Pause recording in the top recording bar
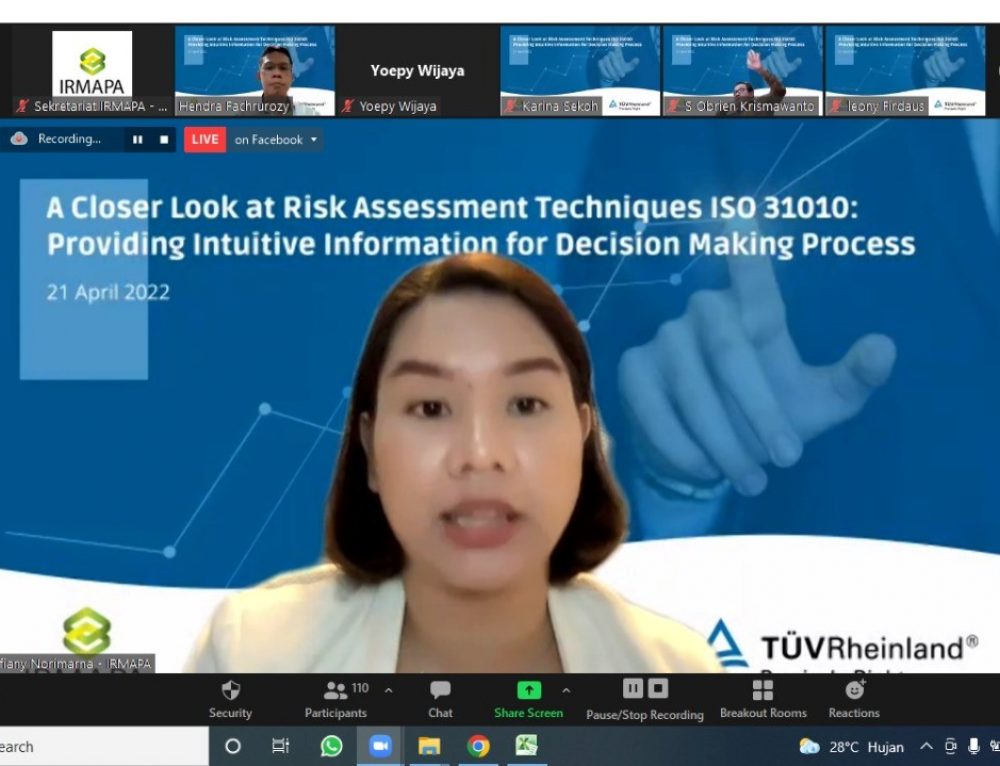1000x766 pixels. tap(138, 140)
